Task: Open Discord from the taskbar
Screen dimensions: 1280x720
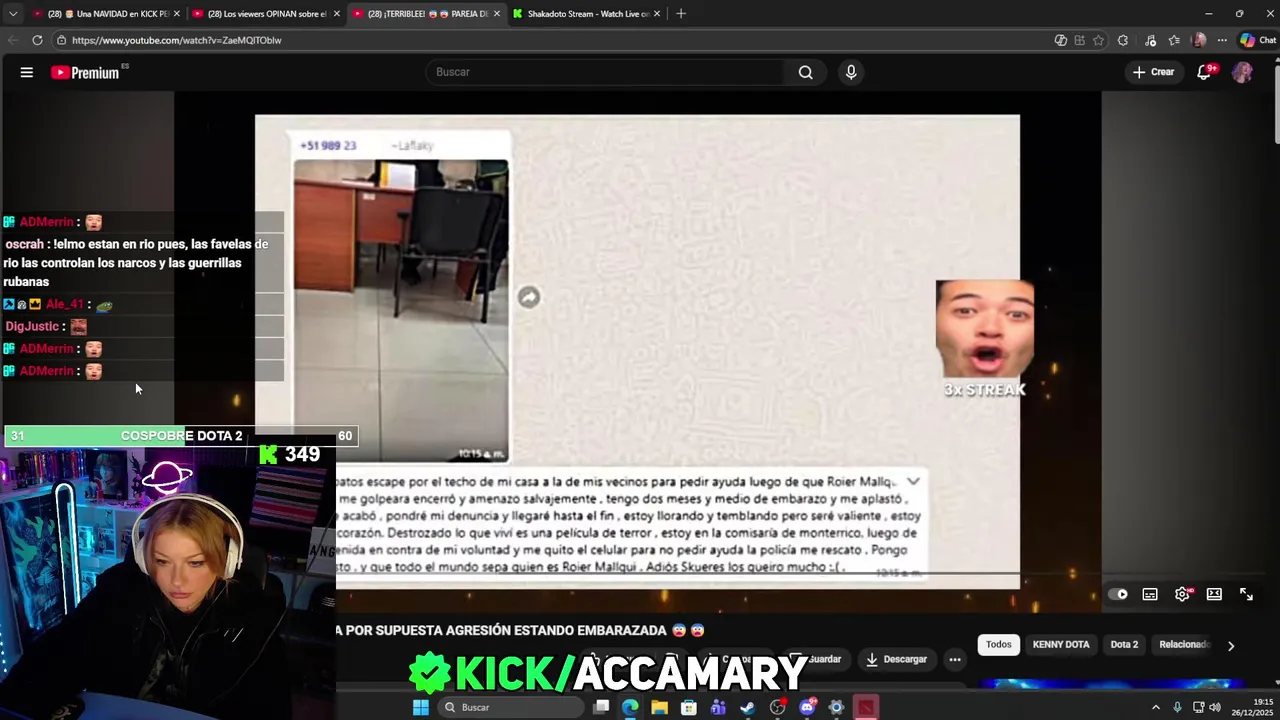Action: (x=807, y=707)
